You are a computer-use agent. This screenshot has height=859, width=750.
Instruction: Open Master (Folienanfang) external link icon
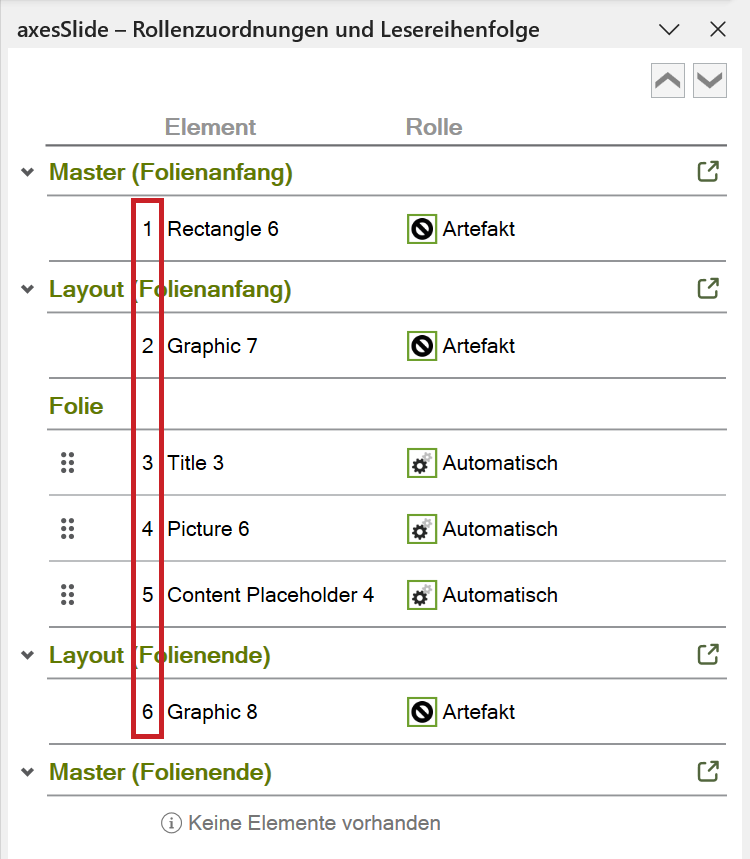click(708, 171)
